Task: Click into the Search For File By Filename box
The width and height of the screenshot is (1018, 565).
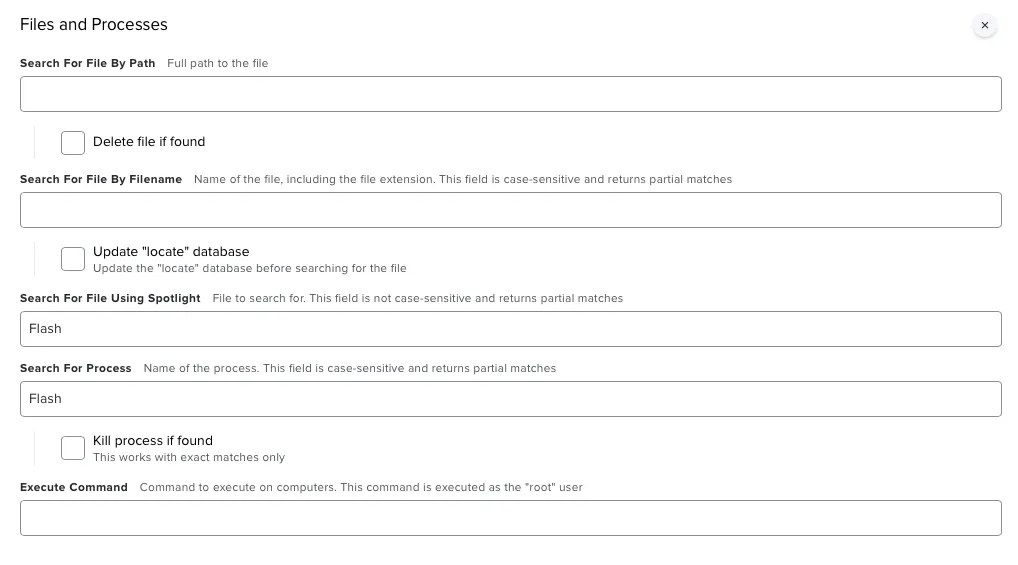Action: point(510,210)
